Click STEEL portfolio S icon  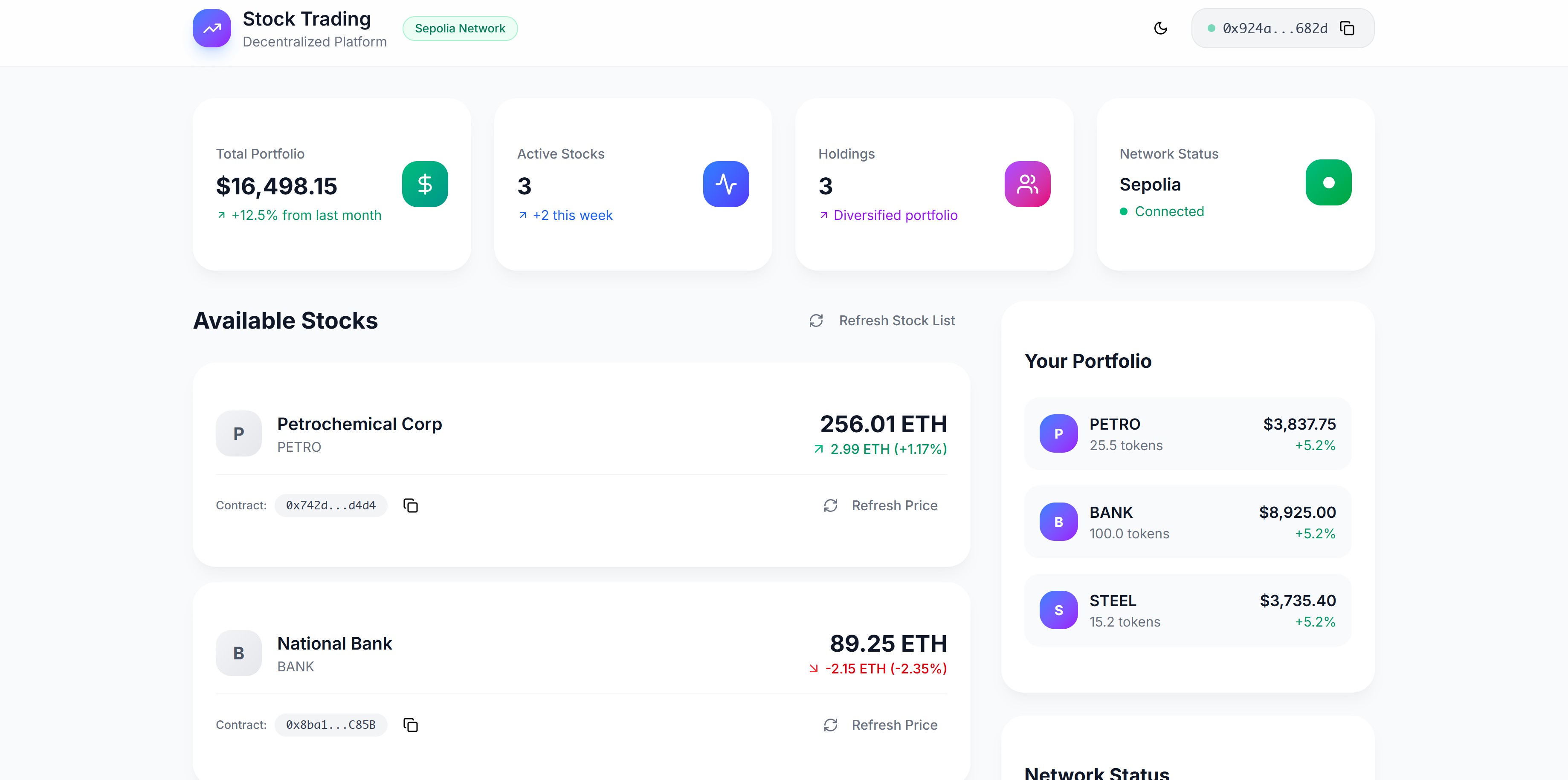click(1058, 610)
